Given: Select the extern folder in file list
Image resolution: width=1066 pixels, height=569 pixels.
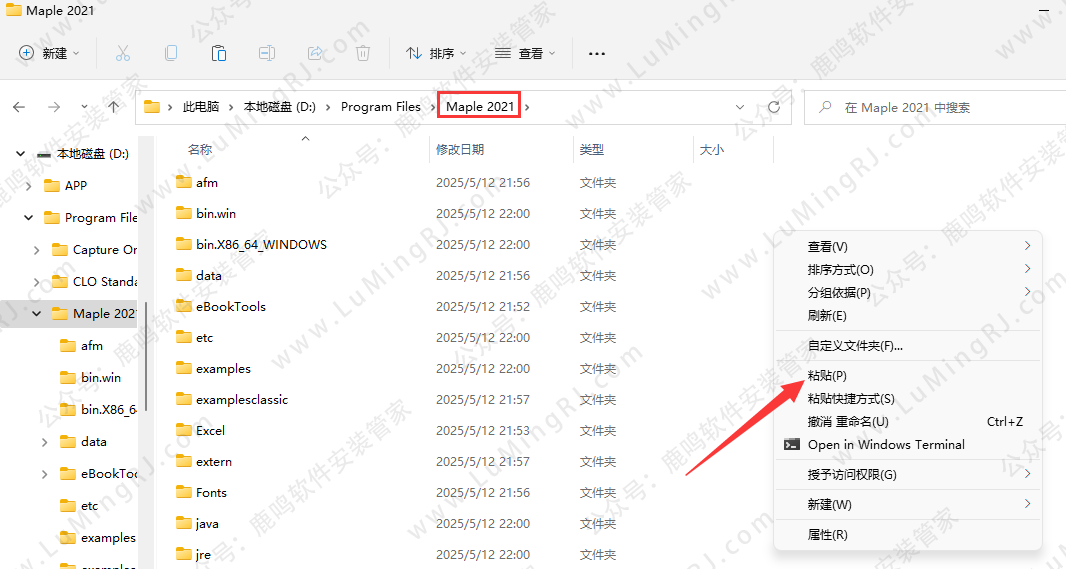Looking at the screenshot, I should coord(203,462).
